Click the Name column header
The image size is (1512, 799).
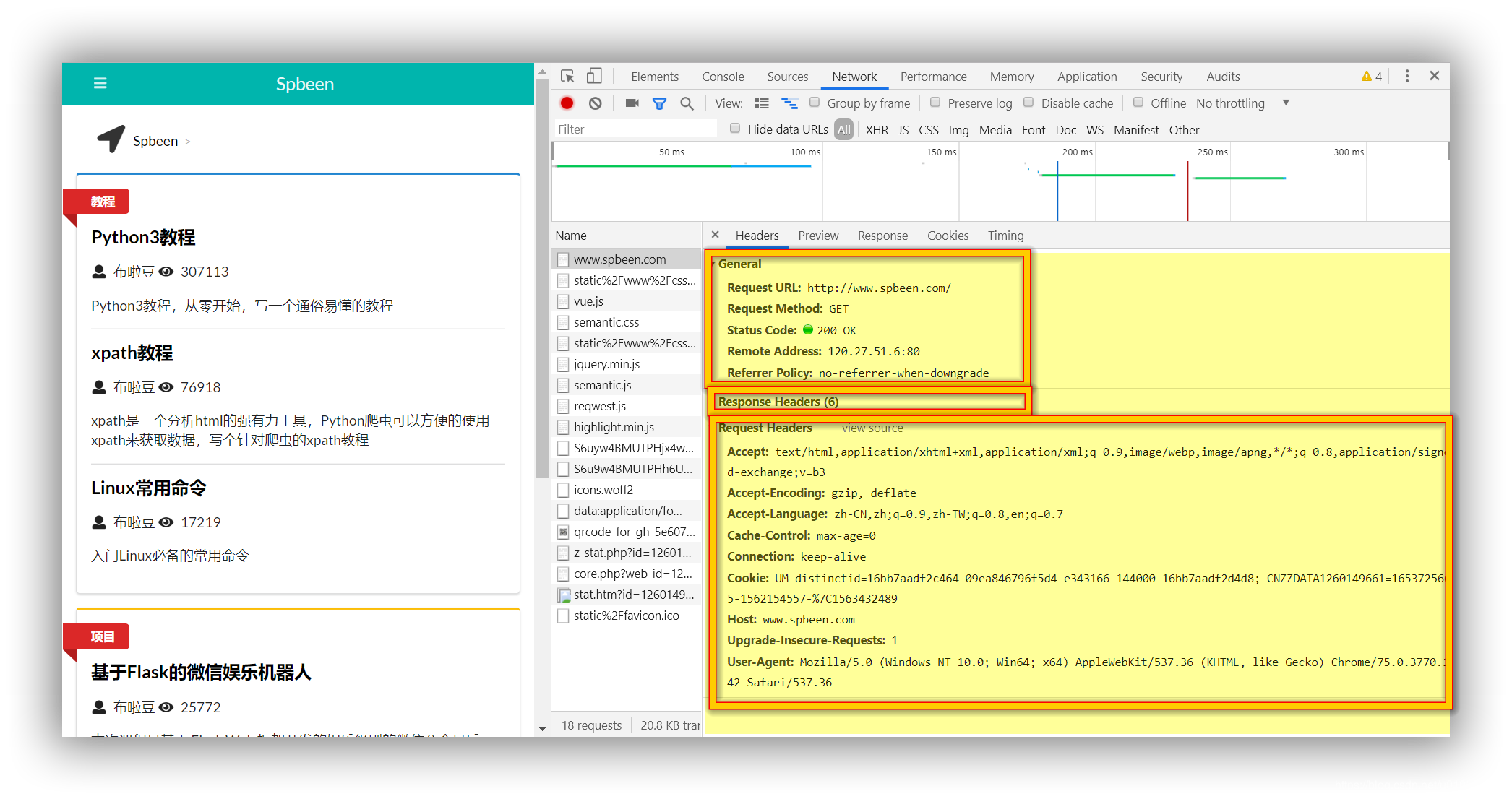coord(626,236)
